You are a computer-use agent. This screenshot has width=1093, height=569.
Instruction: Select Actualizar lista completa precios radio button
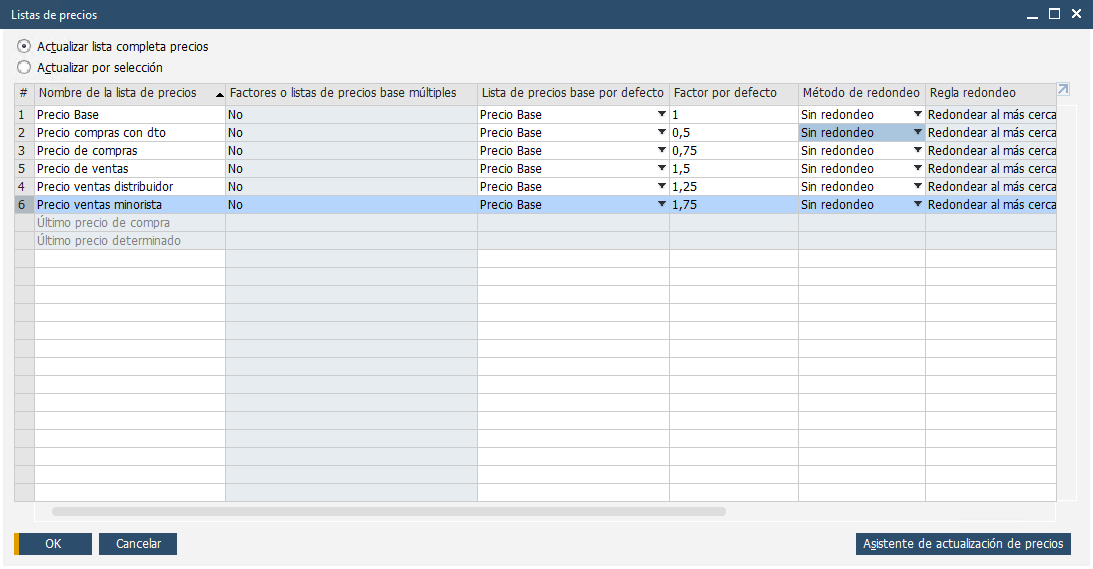point(24,46)
